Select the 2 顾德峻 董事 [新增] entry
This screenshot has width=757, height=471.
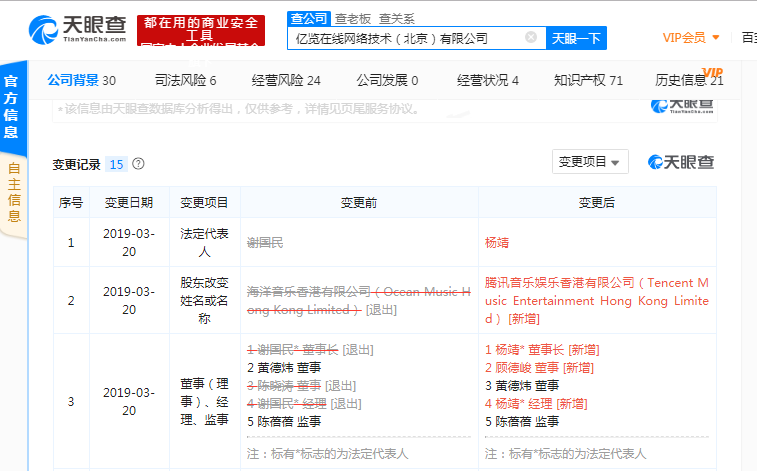tap(539, 368)
